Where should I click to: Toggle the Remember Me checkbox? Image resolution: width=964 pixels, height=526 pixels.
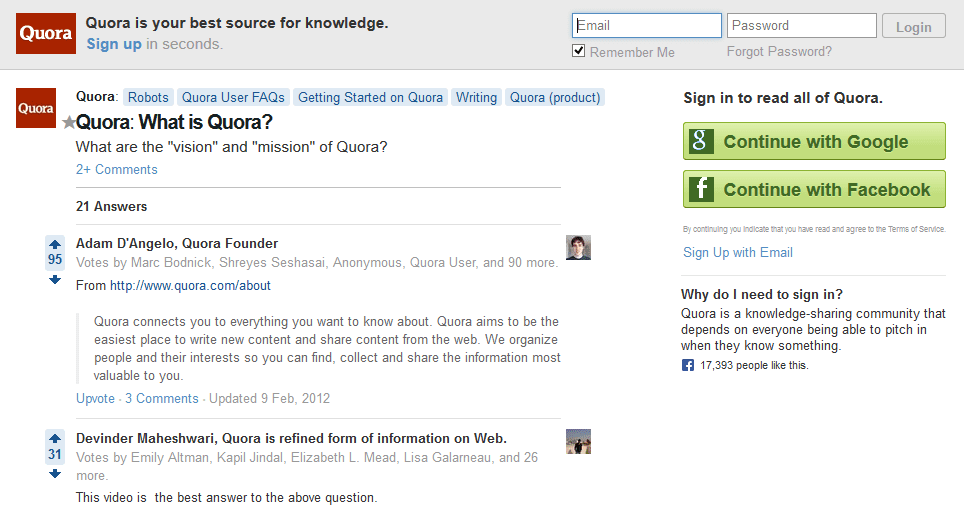(579, 51)
